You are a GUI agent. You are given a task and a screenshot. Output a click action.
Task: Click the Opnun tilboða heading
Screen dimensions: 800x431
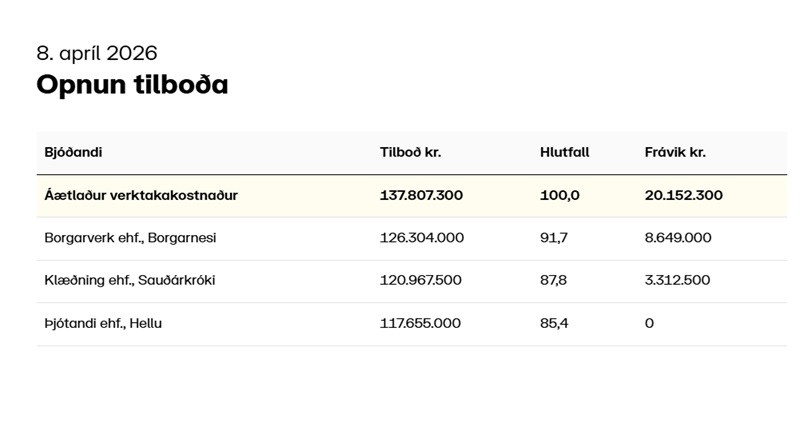[132, 85]
